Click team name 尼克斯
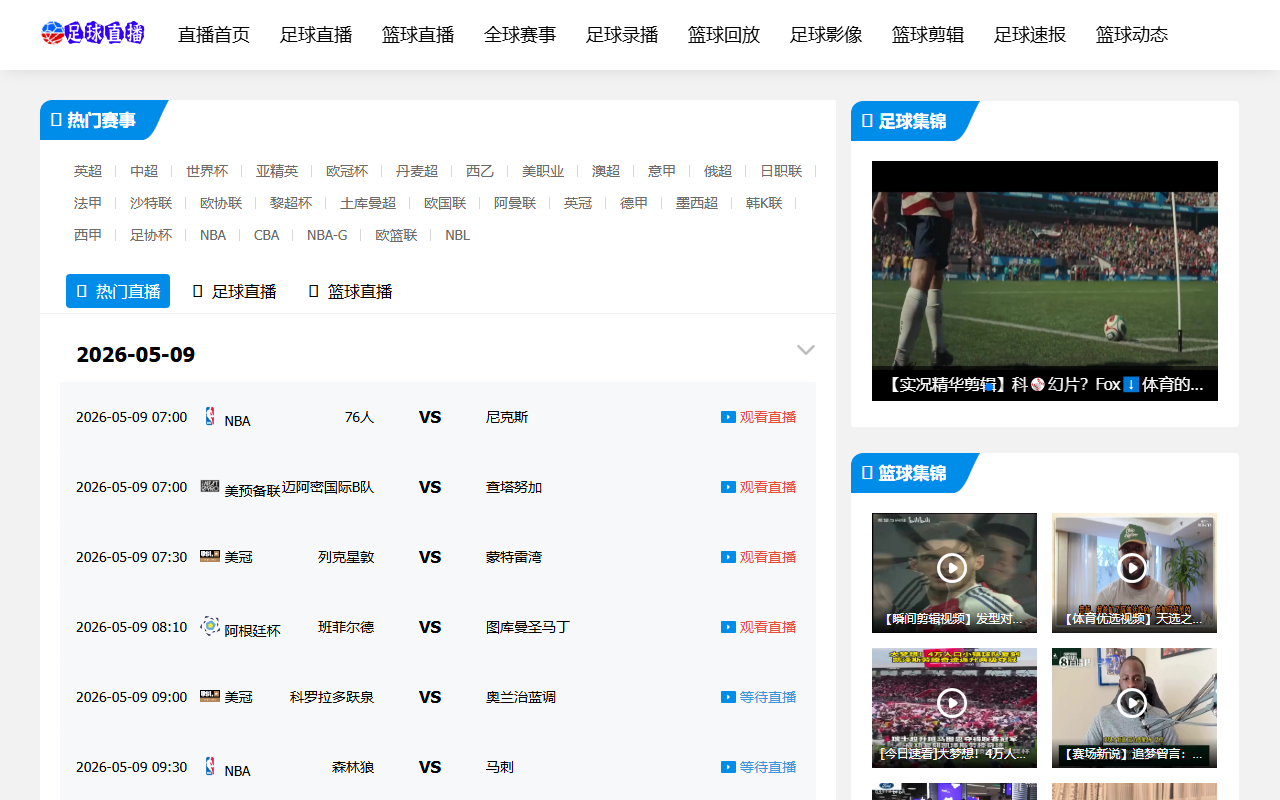Viewport: 1280px width, 800px height. [507, 417]
